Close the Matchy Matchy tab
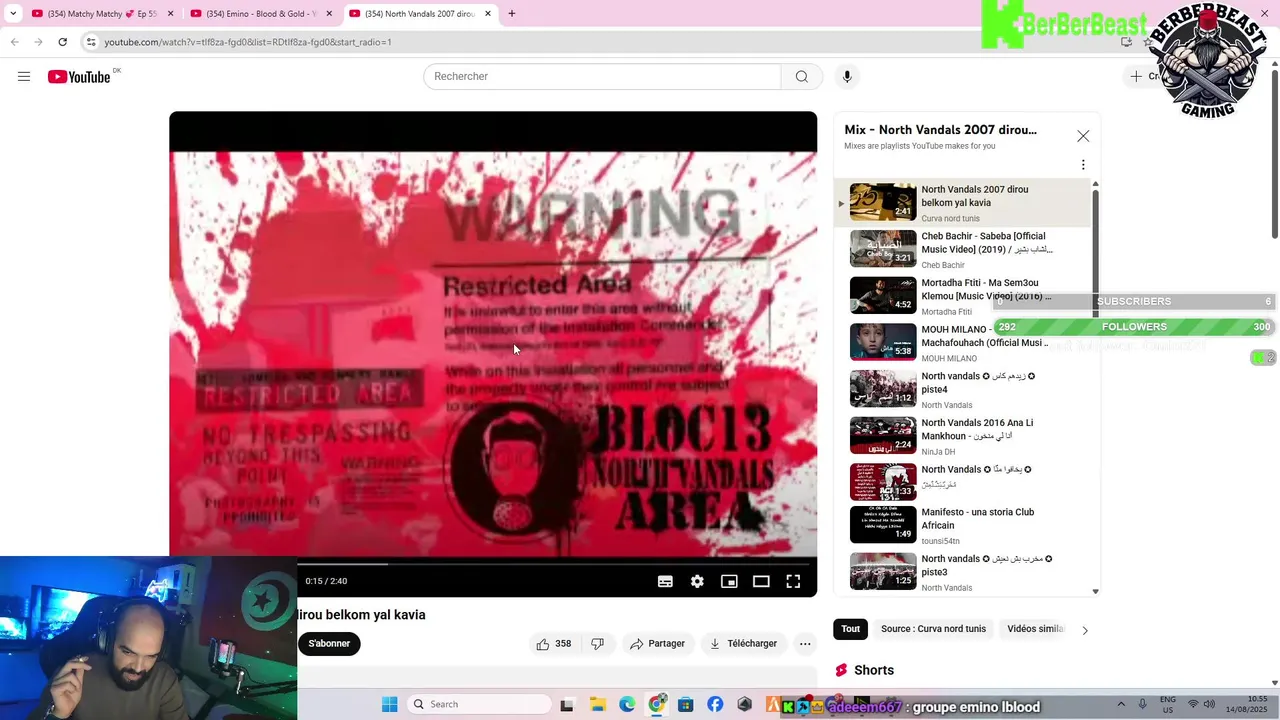The width and height of the screenshot is (1280, 720). [170, 14]
